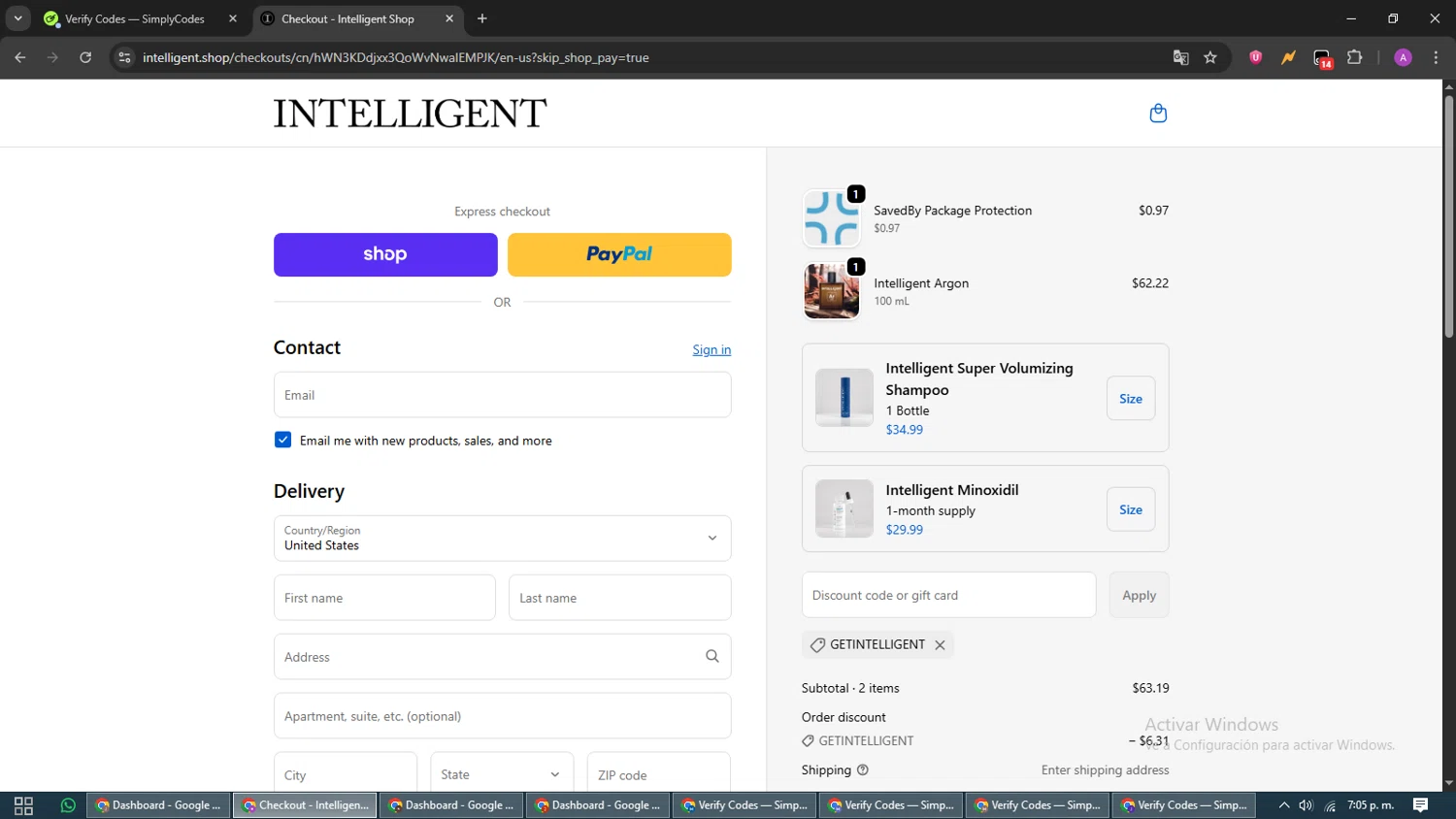Click the taskbar Wi-Fi network icon
Screen dimensions: 1456x819
pos(1330,805)
